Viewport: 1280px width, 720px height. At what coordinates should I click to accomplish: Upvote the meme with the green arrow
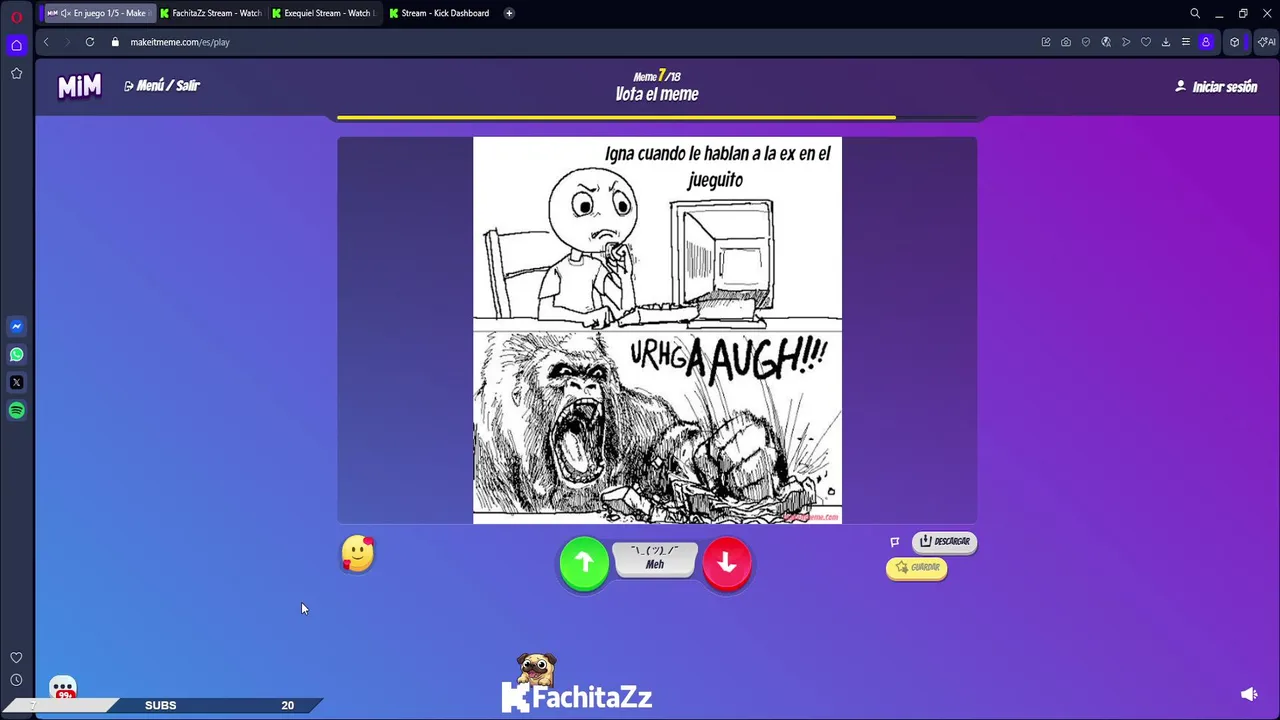click(x=584, y=563)
